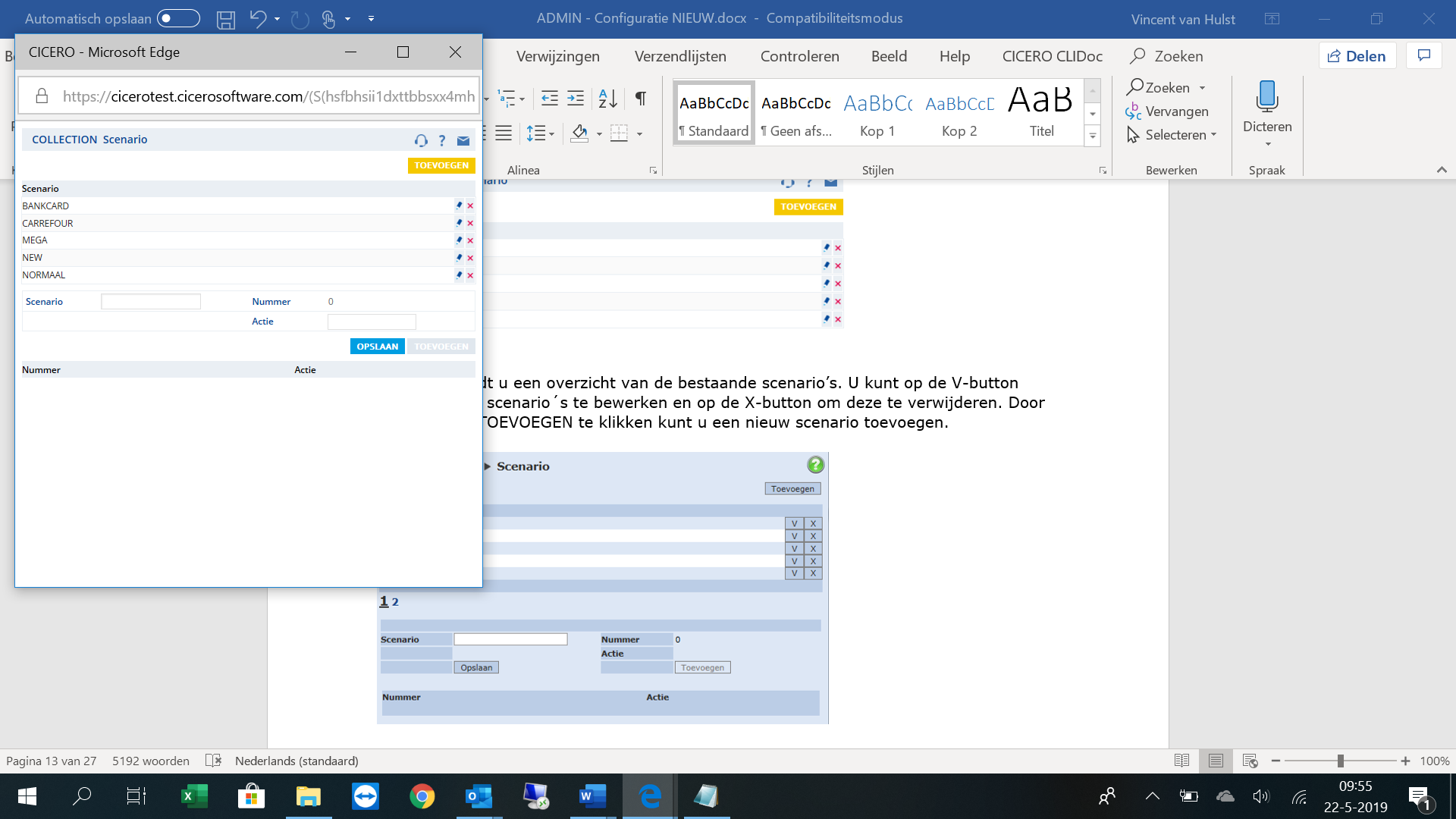
Task: Click the Scenario name input field
Action: point(151,302)
